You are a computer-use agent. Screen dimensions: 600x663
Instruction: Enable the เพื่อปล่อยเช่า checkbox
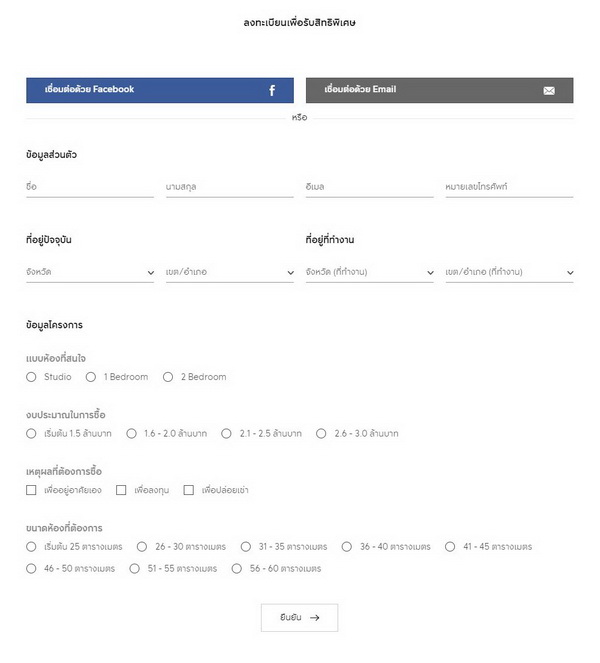pos(188,490)
